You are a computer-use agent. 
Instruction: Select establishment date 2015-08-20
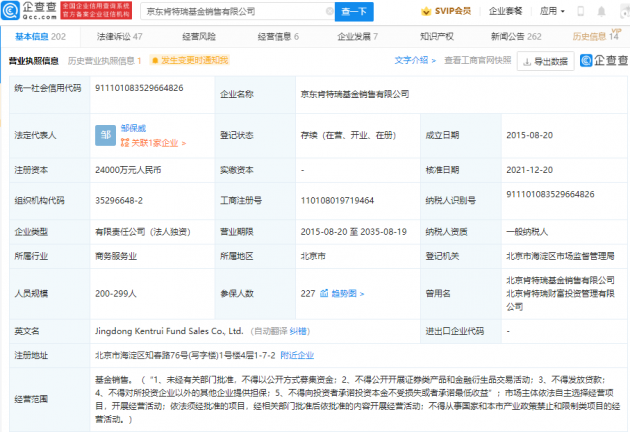(x=530, y=135)
